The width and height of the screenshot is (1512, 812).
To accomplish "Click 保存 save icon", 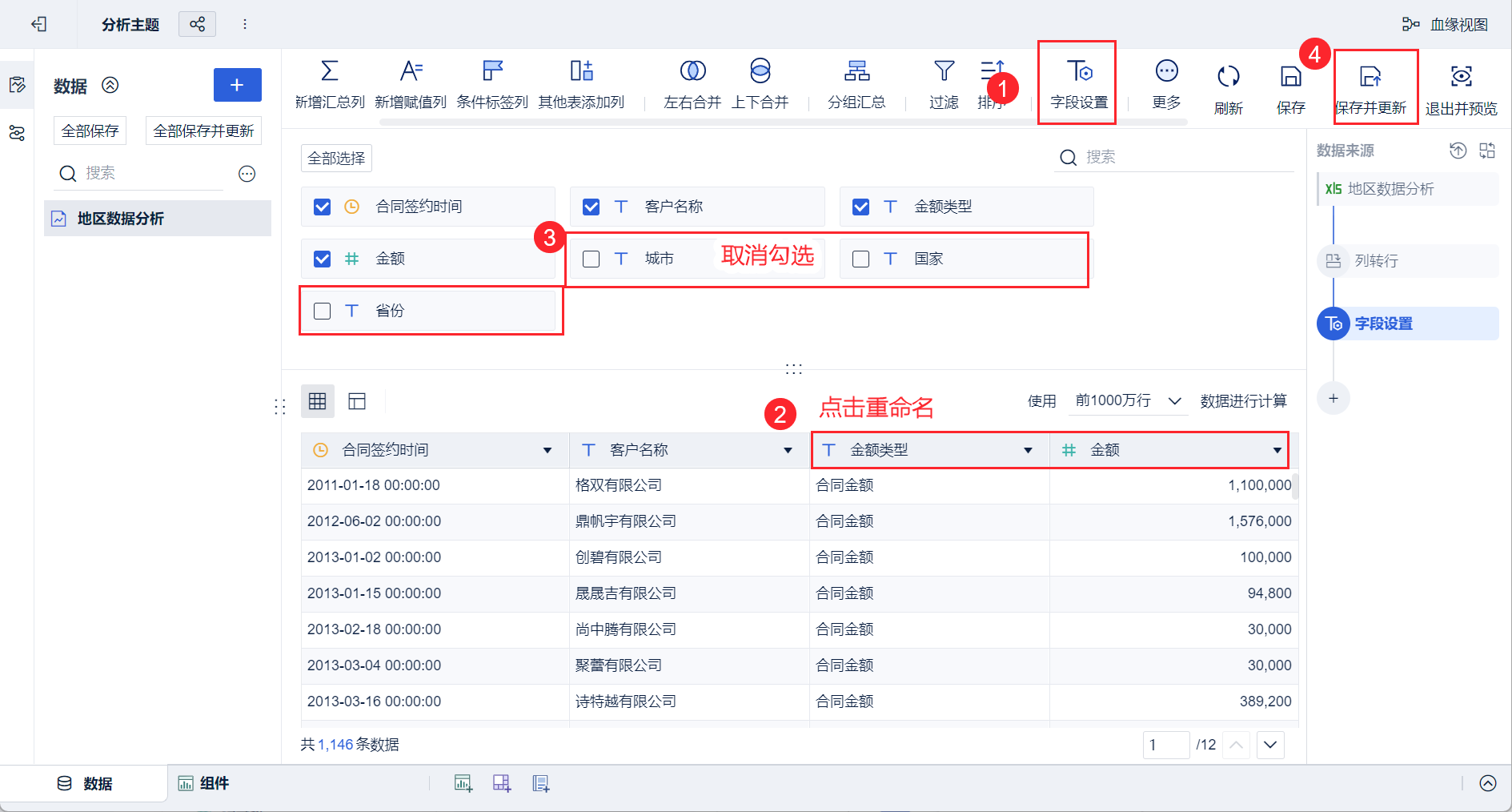I will point(1291,76).
